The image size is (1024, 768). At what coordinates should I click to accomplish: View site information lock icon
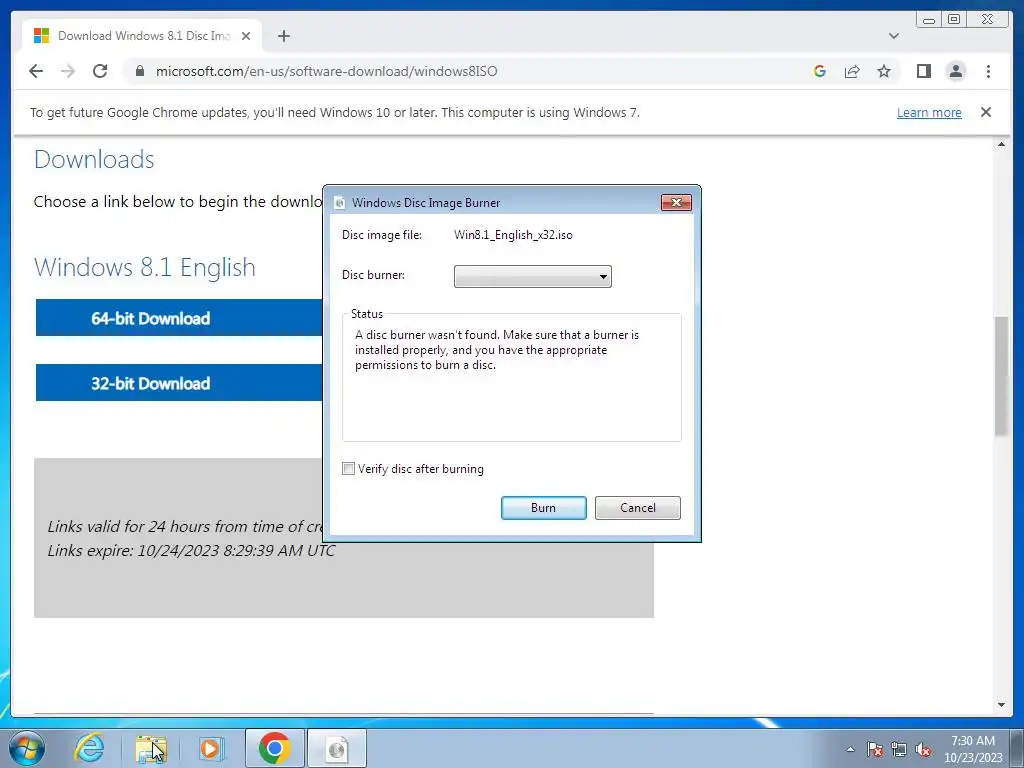point(140,71)
